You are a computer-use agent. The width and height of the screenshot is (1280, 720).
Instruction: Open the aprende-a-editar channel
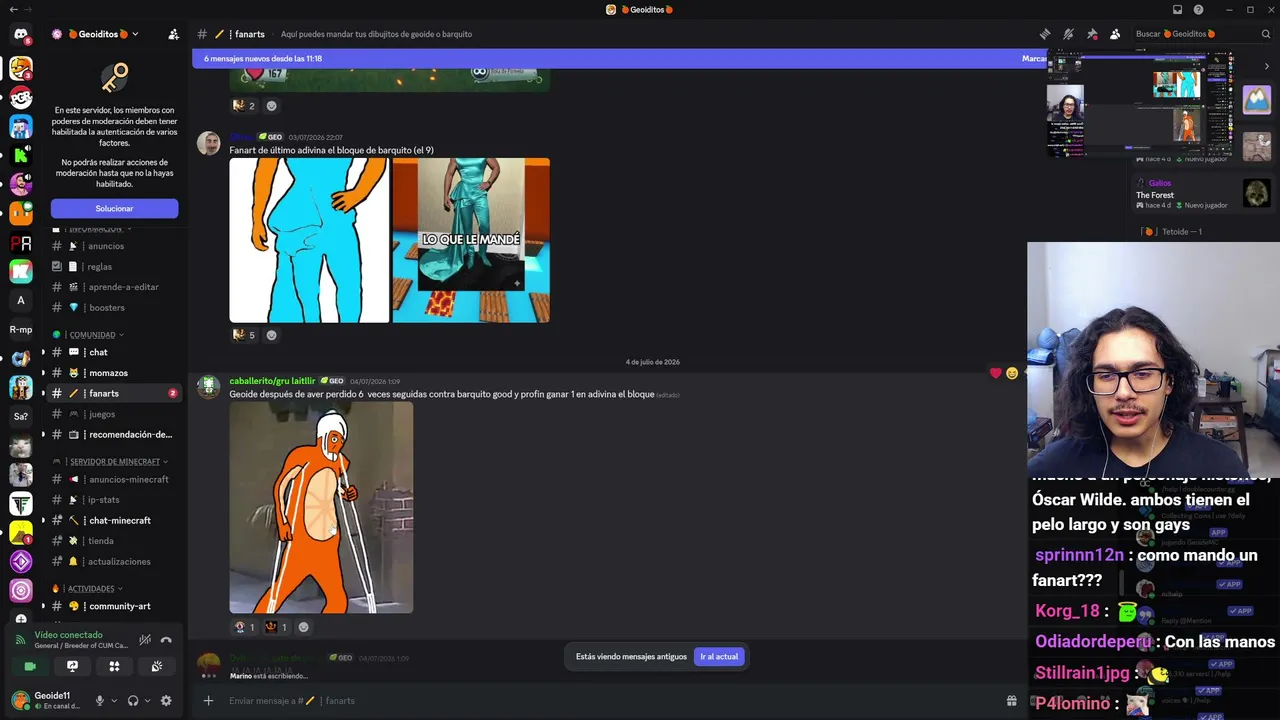[x=115, y=287]
